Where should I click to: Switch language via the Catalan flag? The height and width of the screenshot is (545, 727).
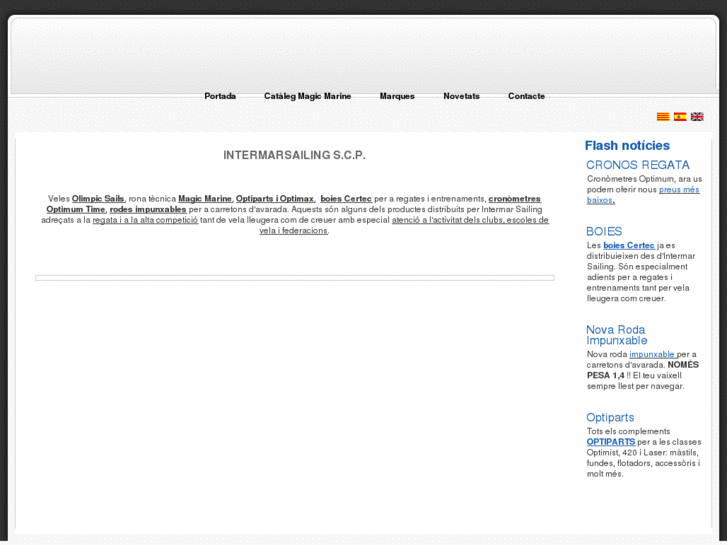coord(663,116)
